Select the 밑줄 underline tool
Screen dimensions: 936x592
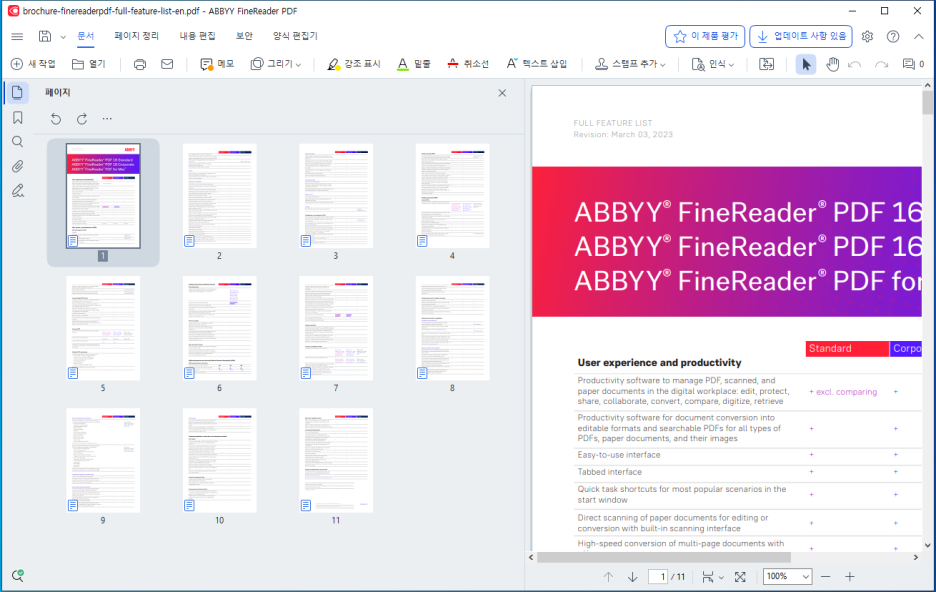point(414,64)
